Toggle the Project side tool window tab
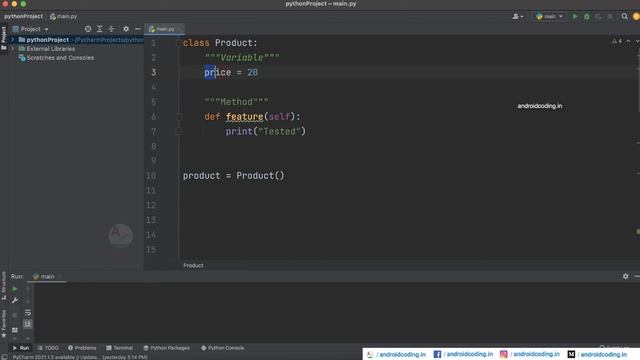This screenshot has width=640, height=360. 4,38
